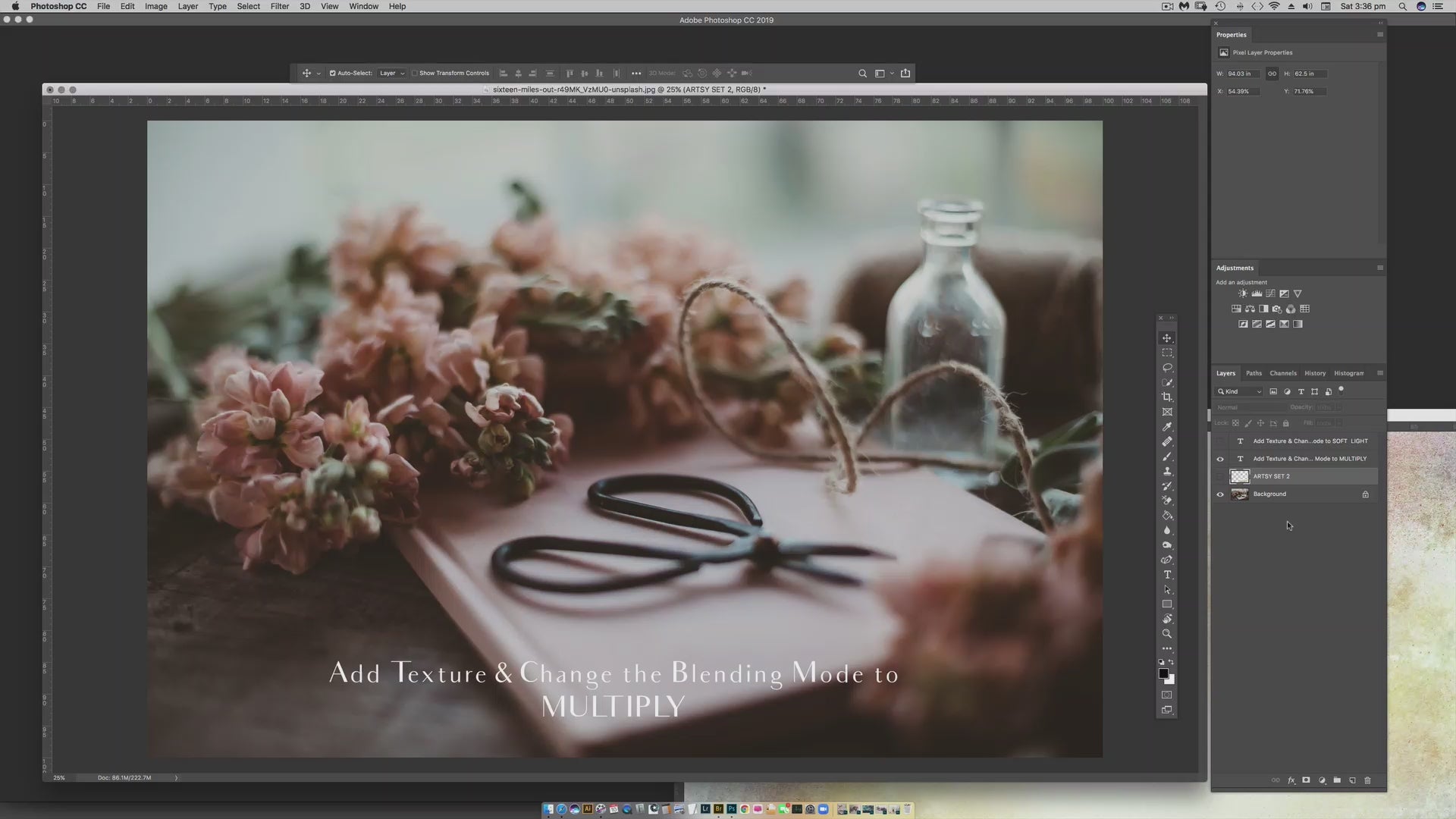Select the Eyedropper tool
1456x819 pixels.
(1167, 427)
